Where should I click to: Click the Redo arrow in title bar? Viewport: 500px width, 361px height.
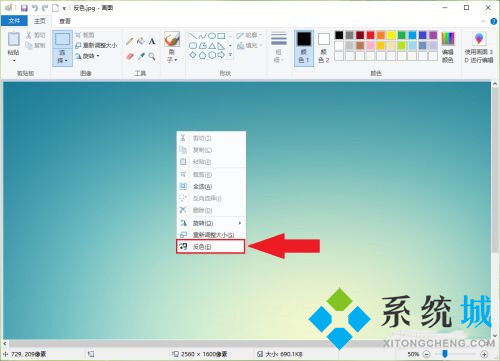click(45, 8)
